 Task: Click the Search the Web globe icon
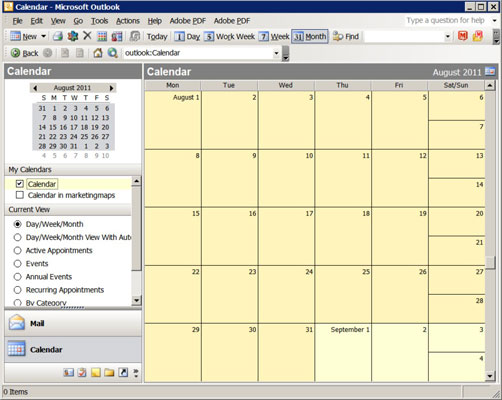[x=113, y=53]
